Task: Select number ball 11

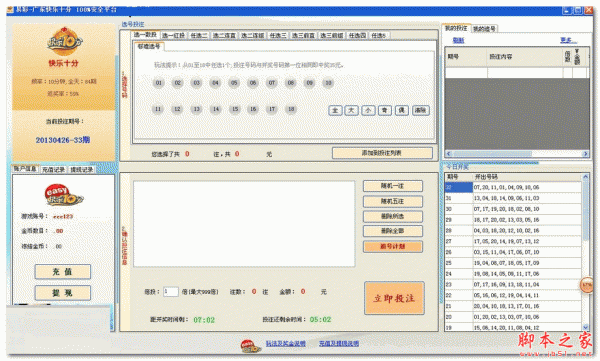Action: [x=158, y=109]
